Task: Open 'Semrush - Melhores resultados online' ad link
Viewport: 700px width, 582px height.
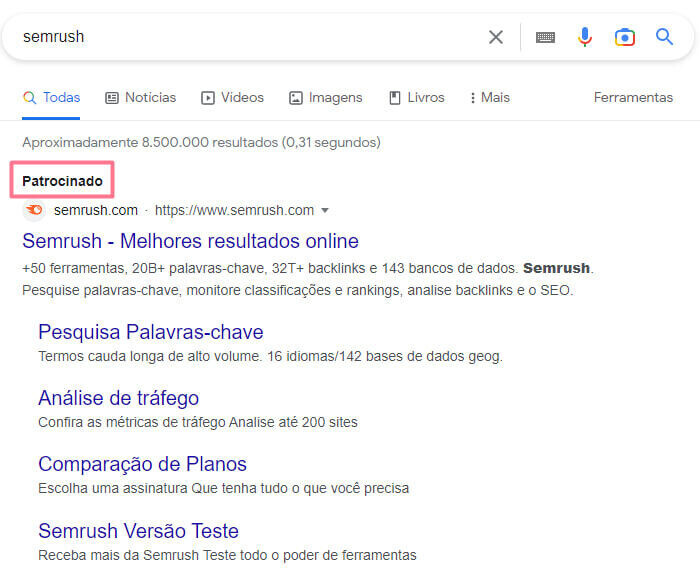Action: (x=191, y=241)
